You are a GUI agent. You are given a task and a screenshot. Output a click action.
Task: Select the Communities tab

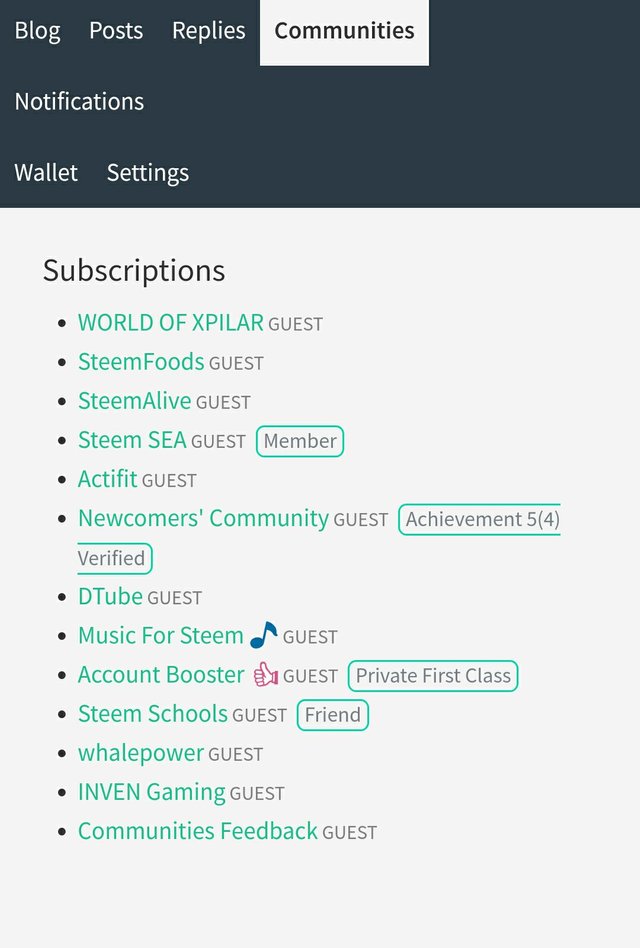pos(344,31)
